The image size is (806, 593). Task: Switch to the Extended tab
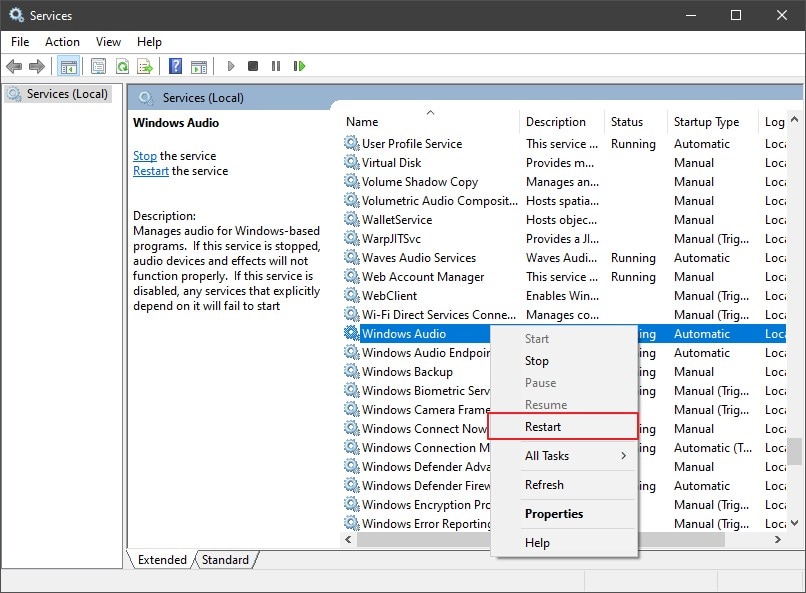(x=162, y=560)
